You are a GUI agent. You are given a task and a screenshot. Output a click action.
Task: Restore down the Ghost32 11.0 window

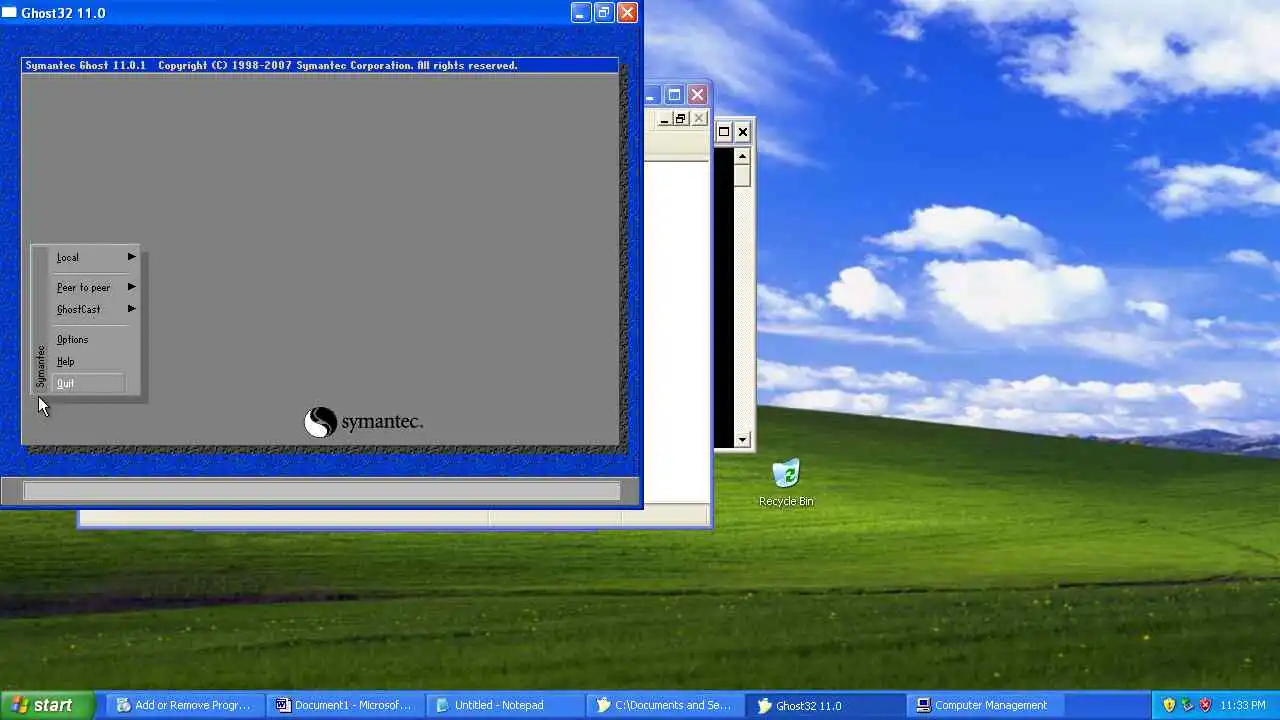pyautogui.click(x=604, y=12)
